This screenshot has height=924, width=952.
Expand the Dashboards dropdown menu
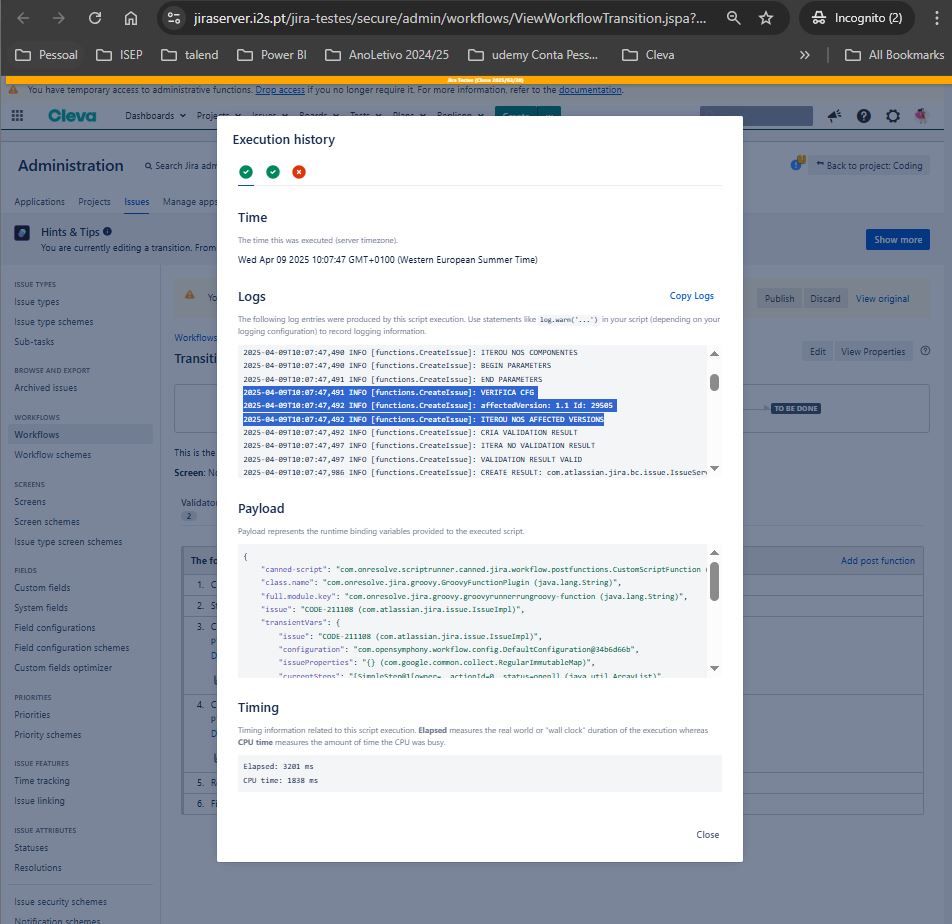155,116
